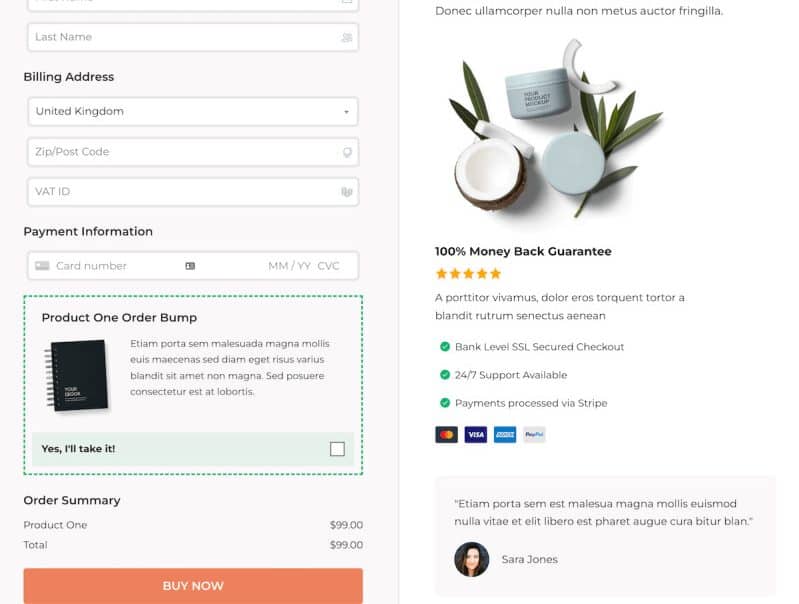Click into the Zip/Post Code field

pos(193,152)
